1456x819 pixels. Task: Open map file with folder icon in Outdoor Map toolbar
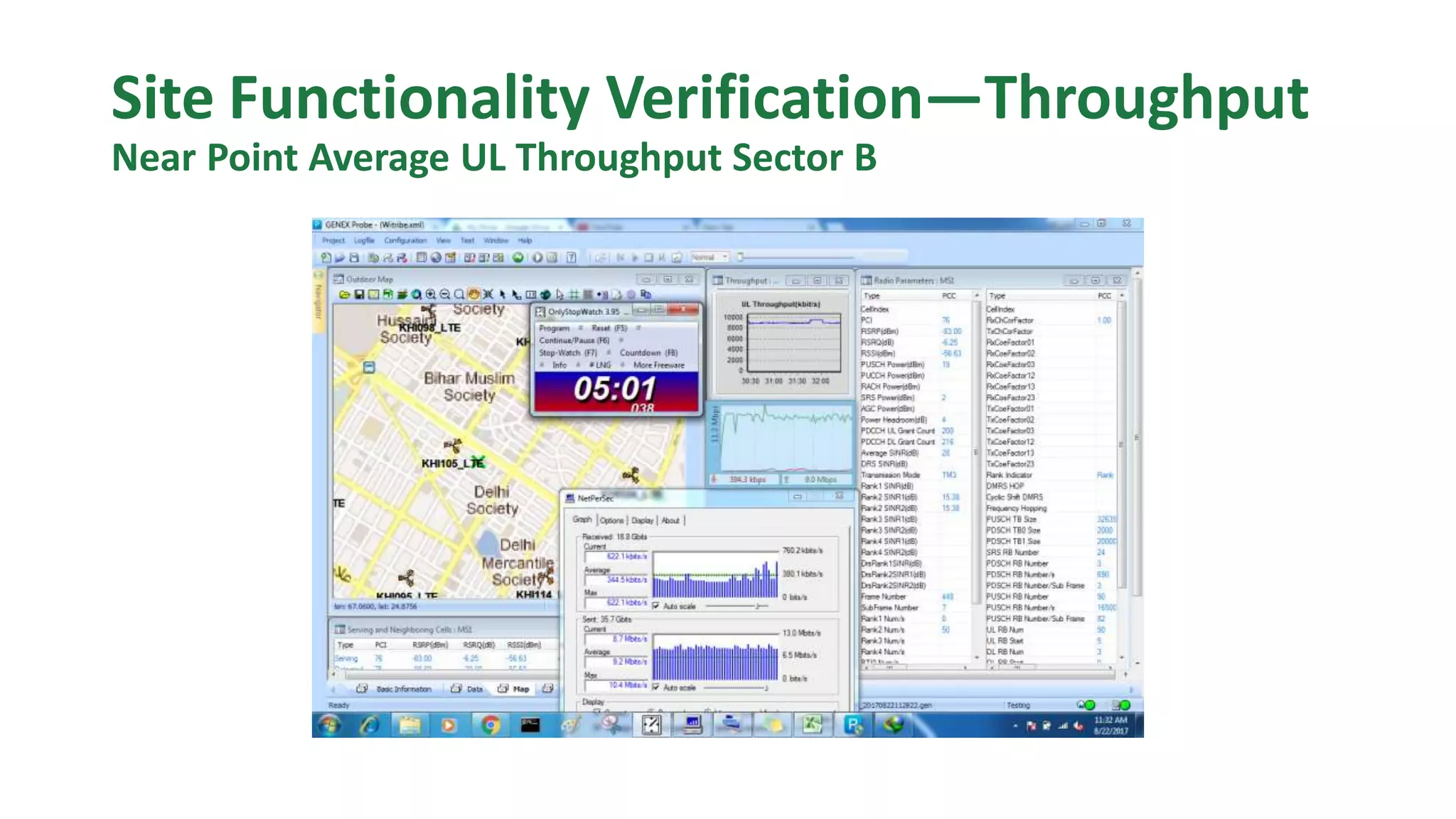coord(345,294)
